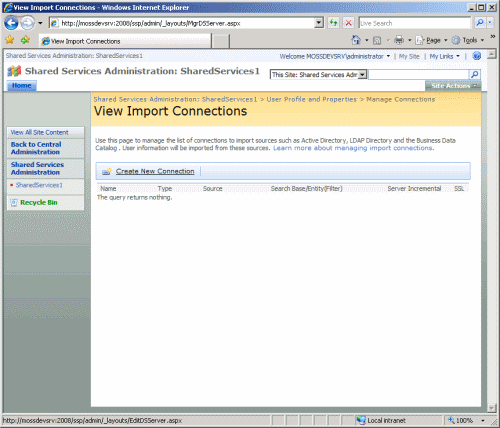Click the SharePoint Help icon
Image resolution: width=500 pixels, height=428 pixels.
(x=477, y=56)
